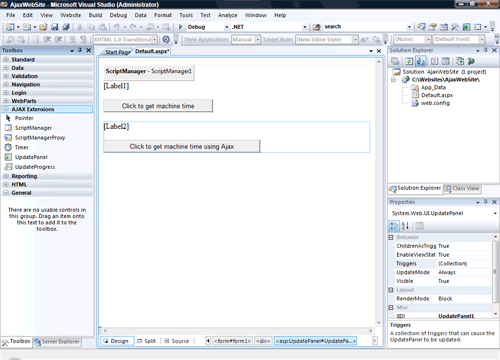This screenshot has height=360, width=500.
Task: Collapse the AJAX Extensions group in Toolbox
Action: pos(6,109)
